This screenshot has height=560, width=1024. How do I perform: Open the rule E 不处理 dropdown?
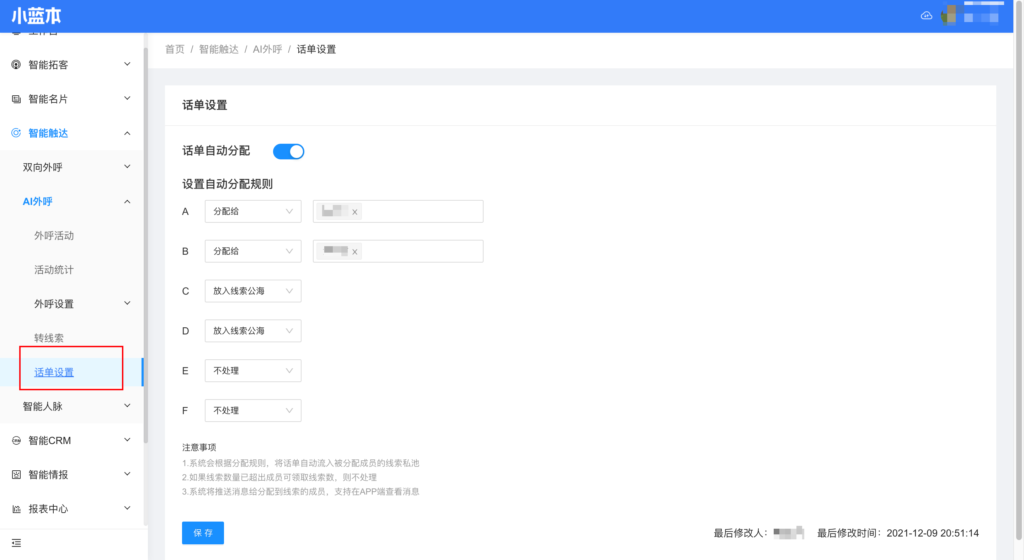pyautogui.click(x=252, y=371)
